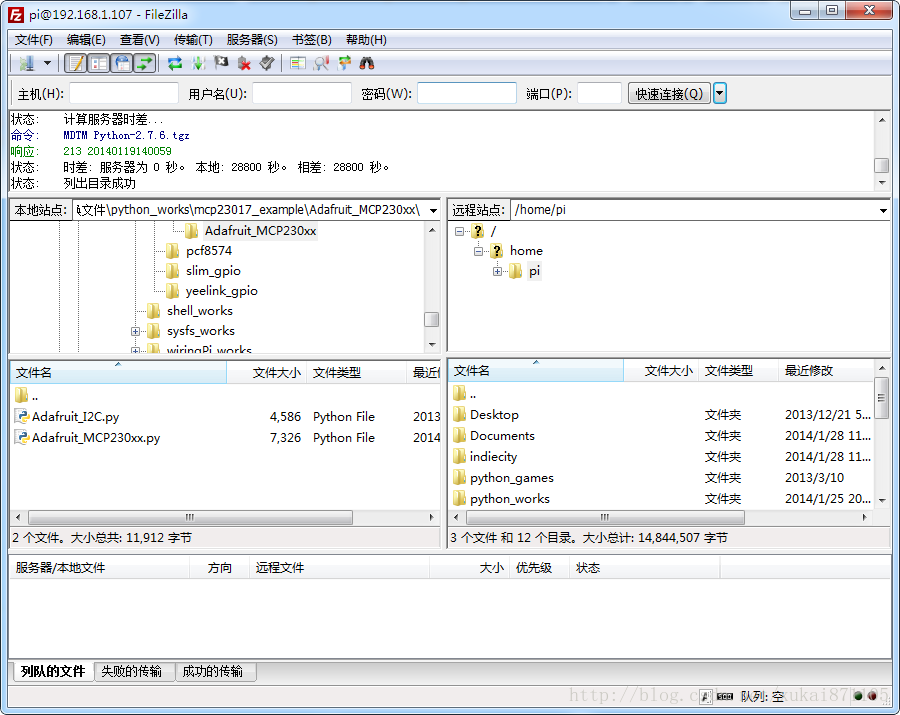900x715 pixels.
Task: Select the remote Desktop folder
Action: pos(494,414)
